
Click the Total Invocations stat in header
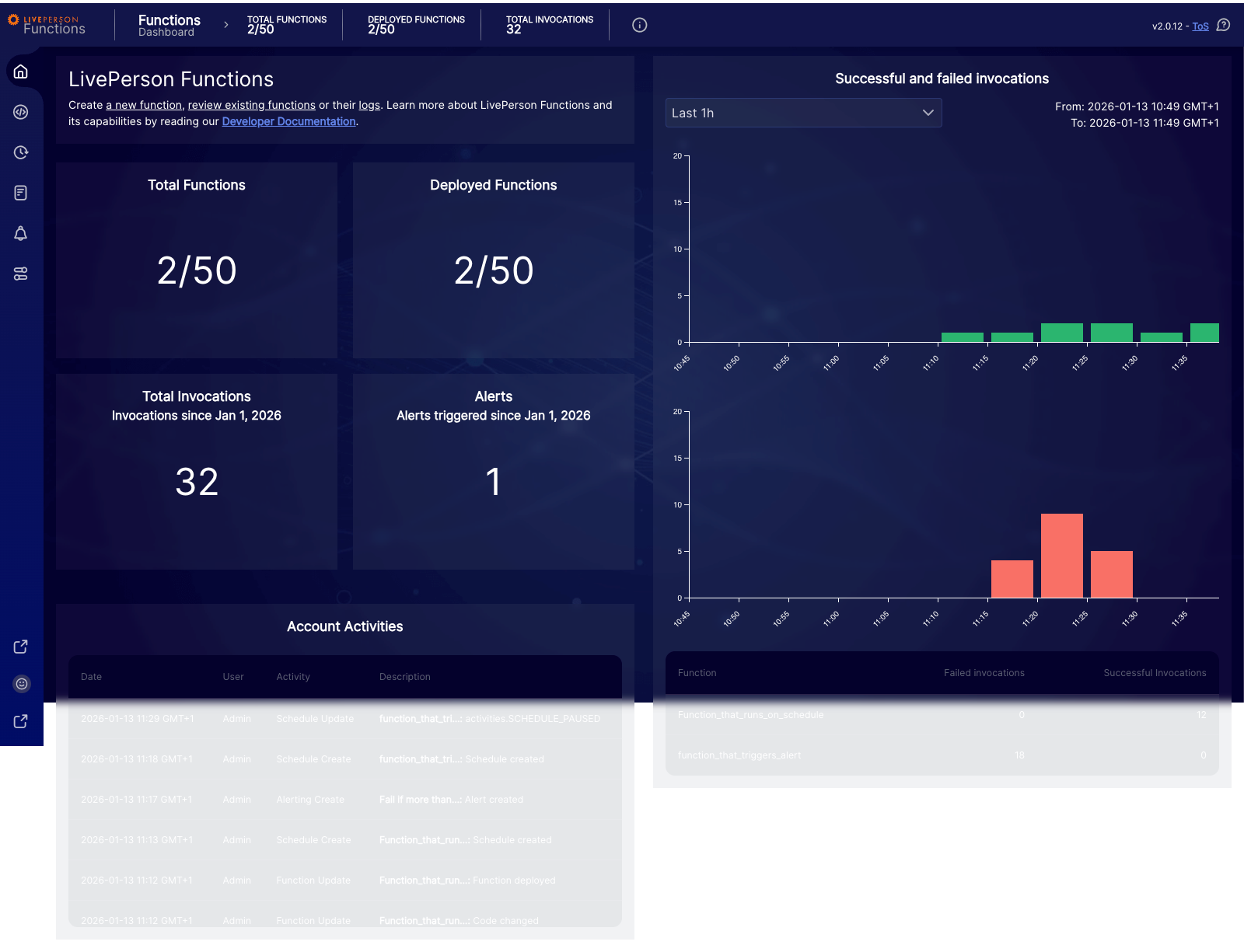(549, 25)
